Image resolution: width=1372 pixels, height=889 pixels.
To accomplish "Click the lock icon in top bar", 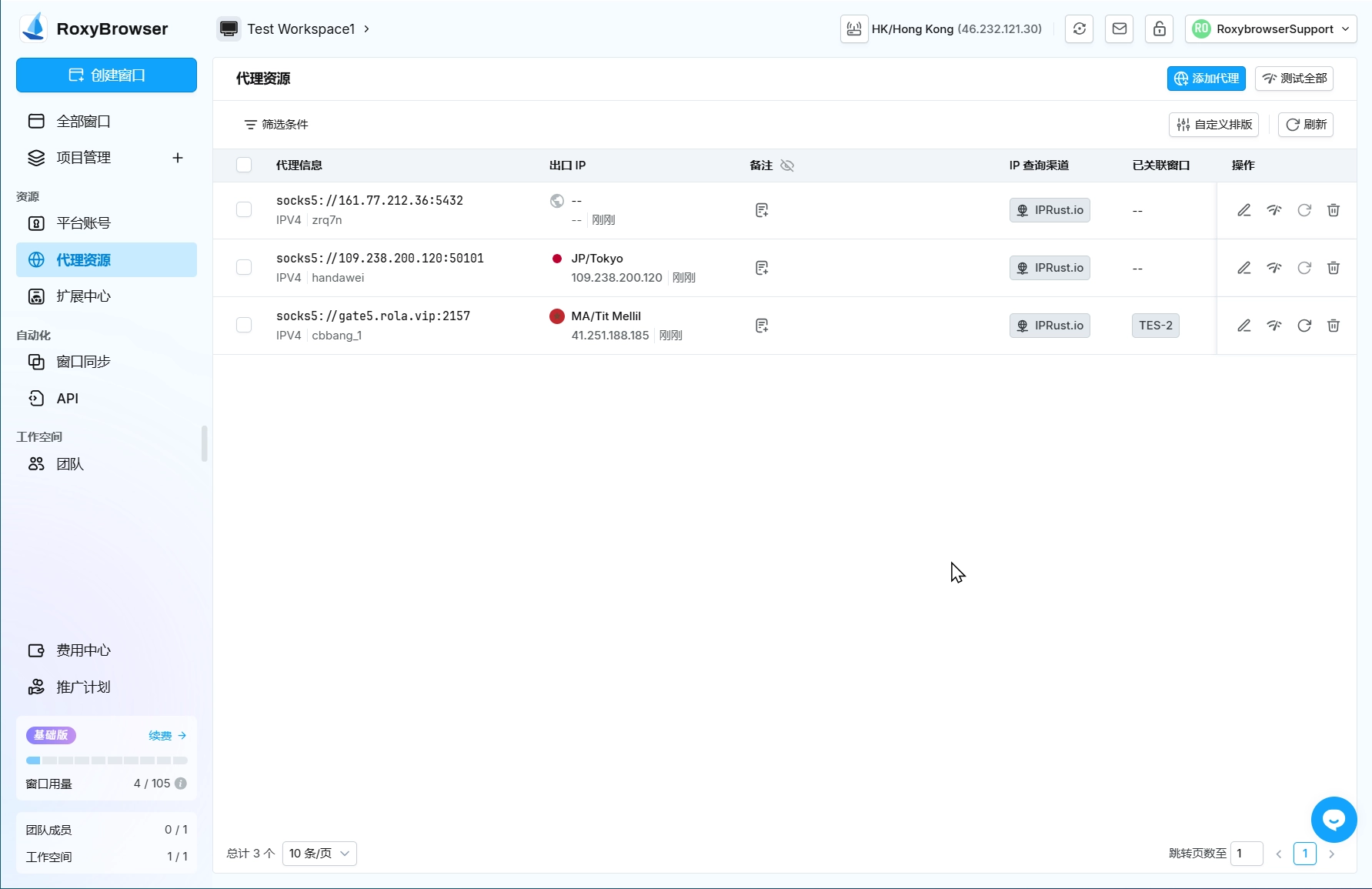I will [1159, 29].
